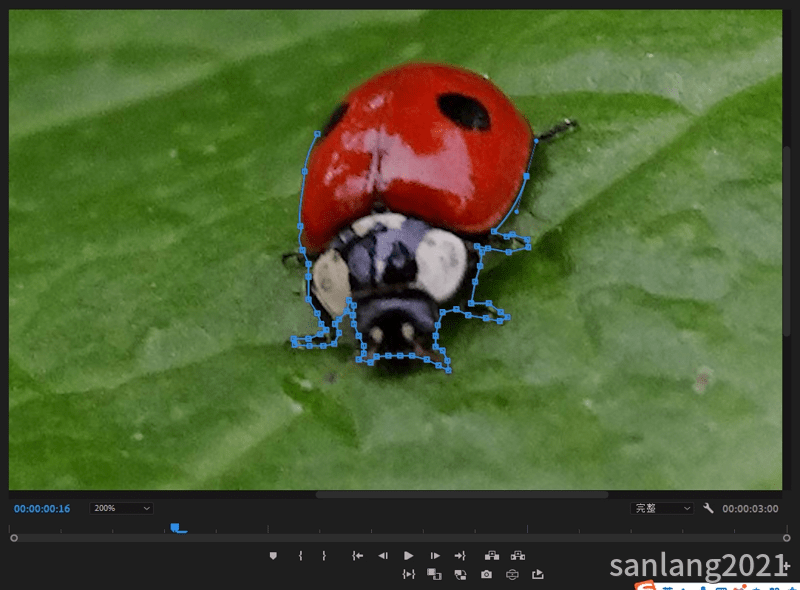Screen dimensions: 800x590
Task: Go to In point
Action: (x=357, y=556)
